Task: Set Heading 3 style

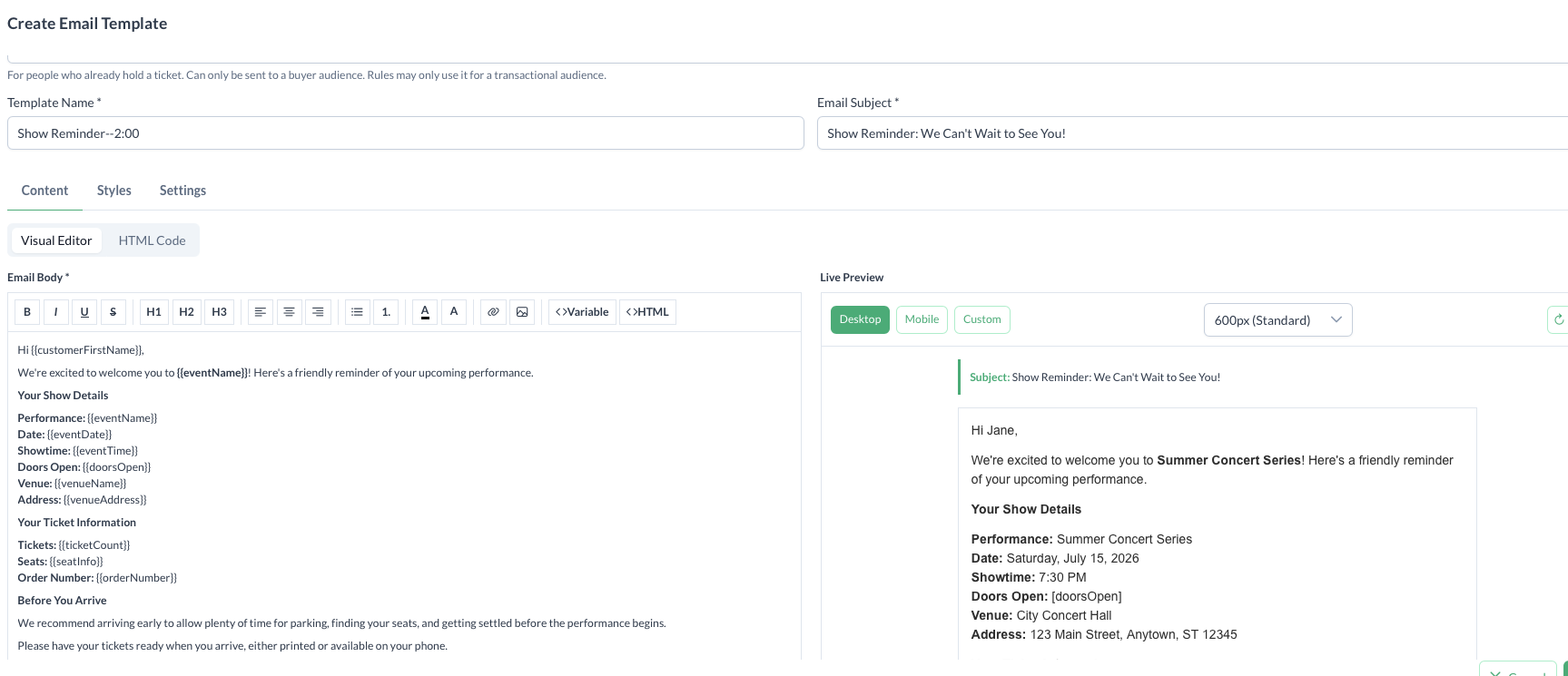Action: [219, 312]
